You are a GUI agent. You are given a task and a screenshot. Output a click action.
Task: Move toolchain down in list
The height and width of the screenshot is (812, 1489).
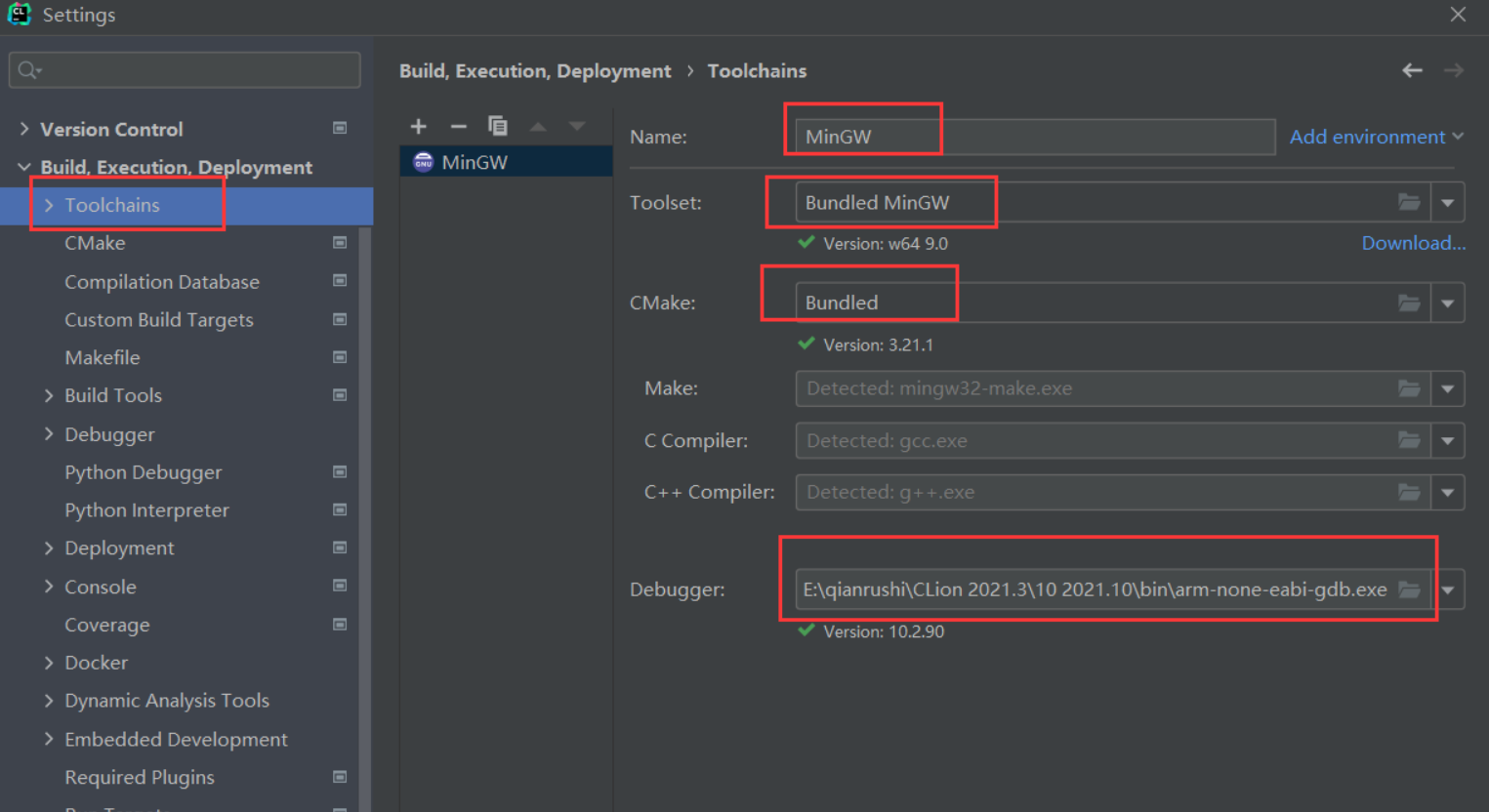(x=577, y=126)
